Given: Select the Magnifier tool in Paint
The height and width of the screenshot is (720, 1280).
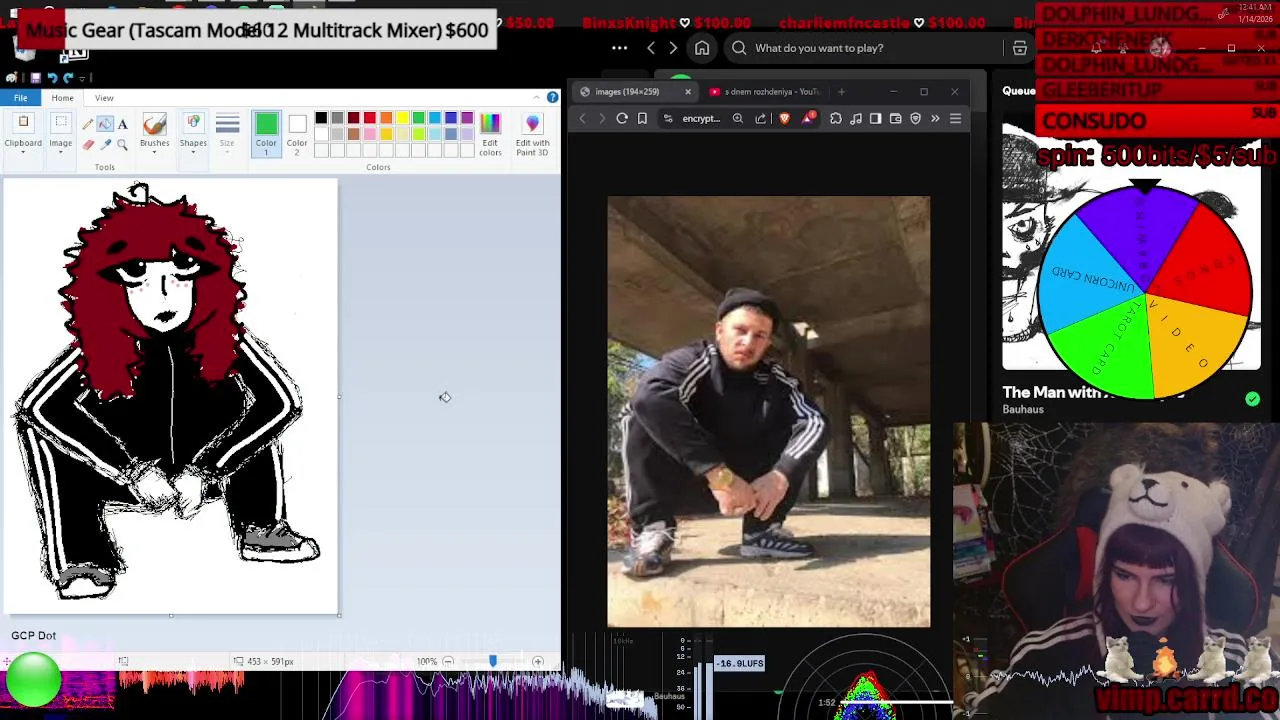Looking at the screenshot, I should point(122,144).
